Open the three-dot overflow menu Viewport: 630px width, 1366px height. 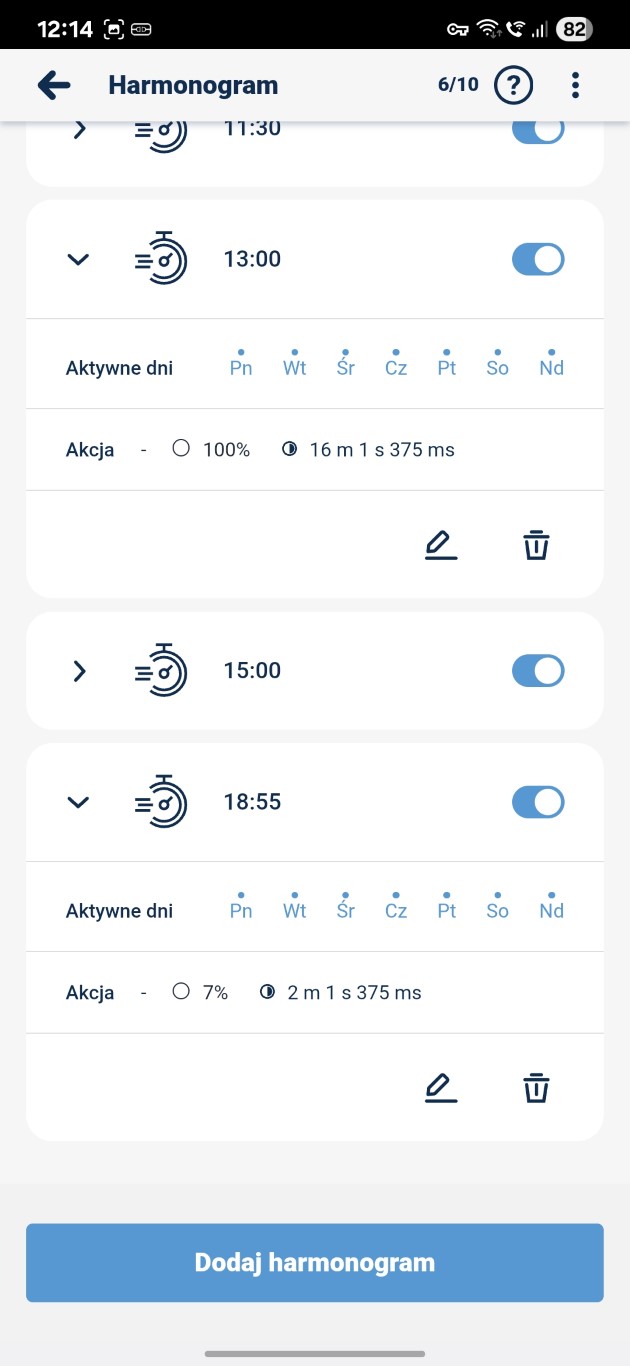tap(575, 85)
